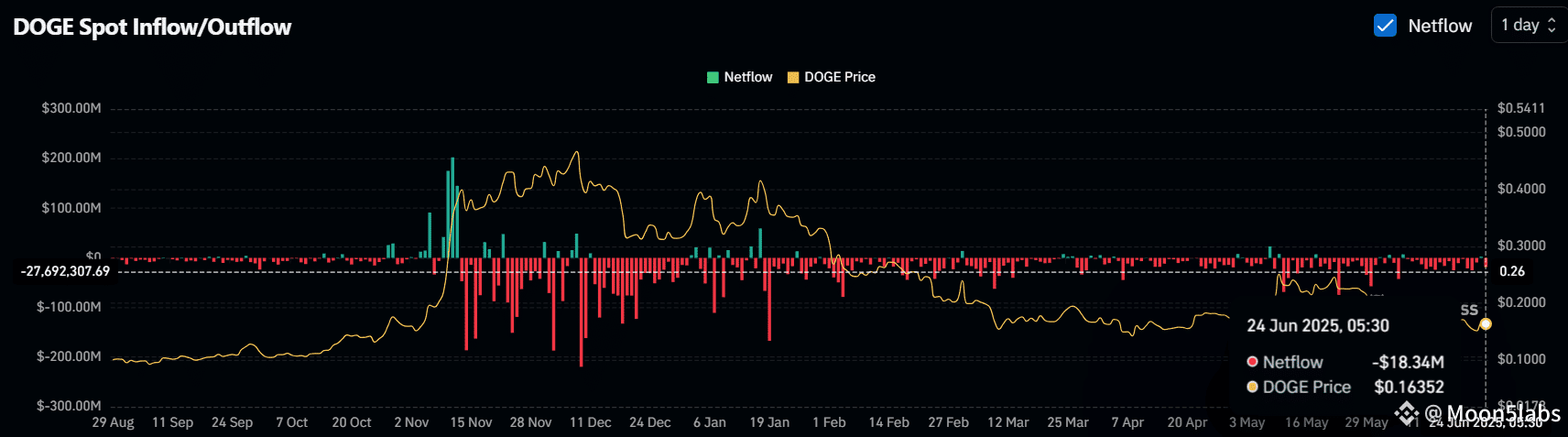Click the -27,692,307.69 crosshair value label
This screenshot has height=437, width=1568.
click(x=66, y=271)
